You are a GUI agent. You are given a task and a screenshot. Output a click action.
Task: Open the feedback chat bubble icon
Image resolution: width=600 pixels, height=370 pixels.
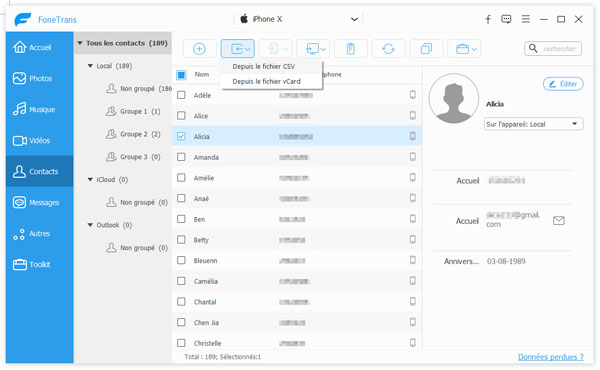pyautogui.click(x=506, y=19)
